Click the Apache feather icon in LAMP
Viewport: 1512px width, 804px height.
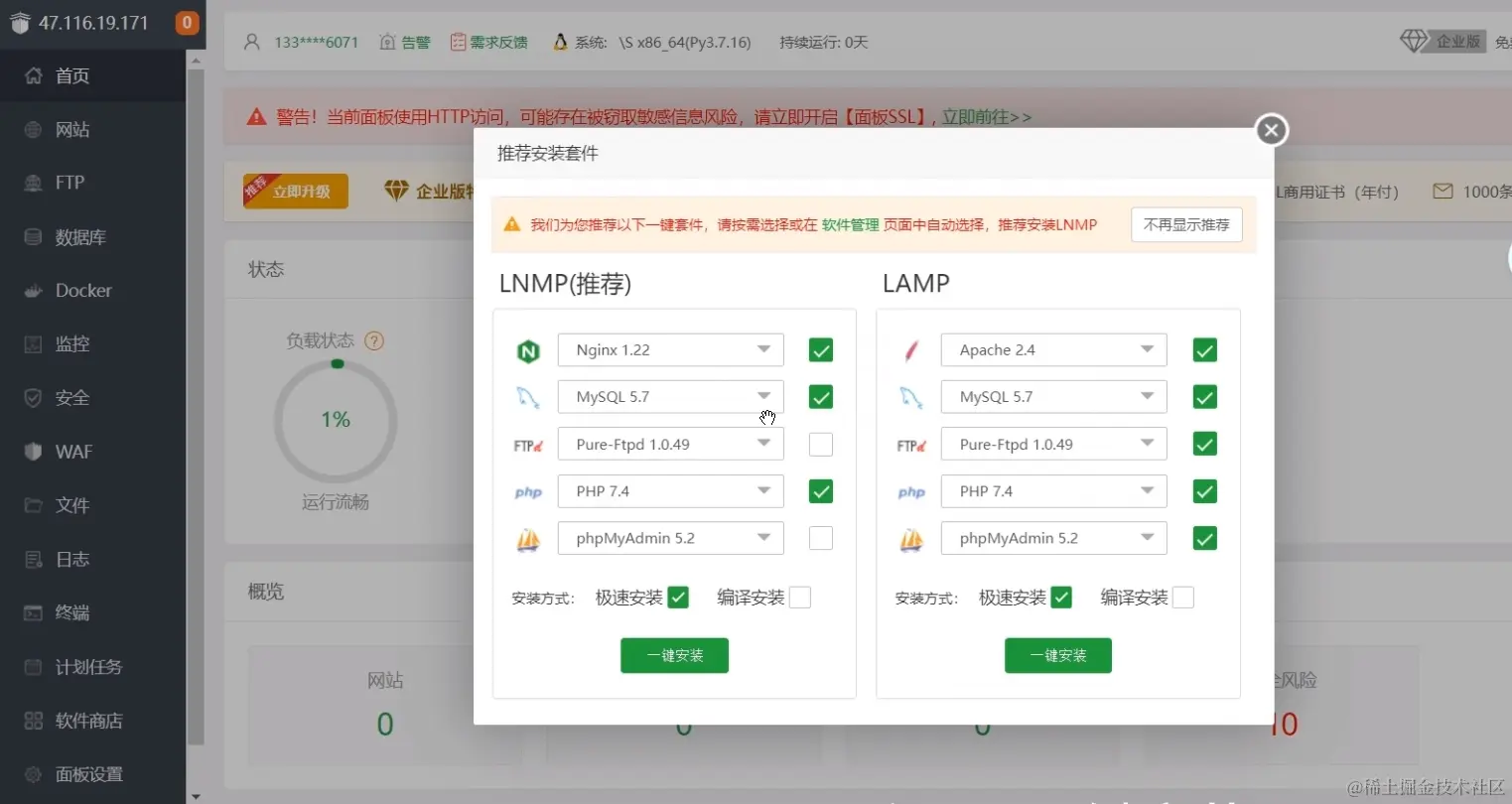pyautogui.click(x=911, y=350)
